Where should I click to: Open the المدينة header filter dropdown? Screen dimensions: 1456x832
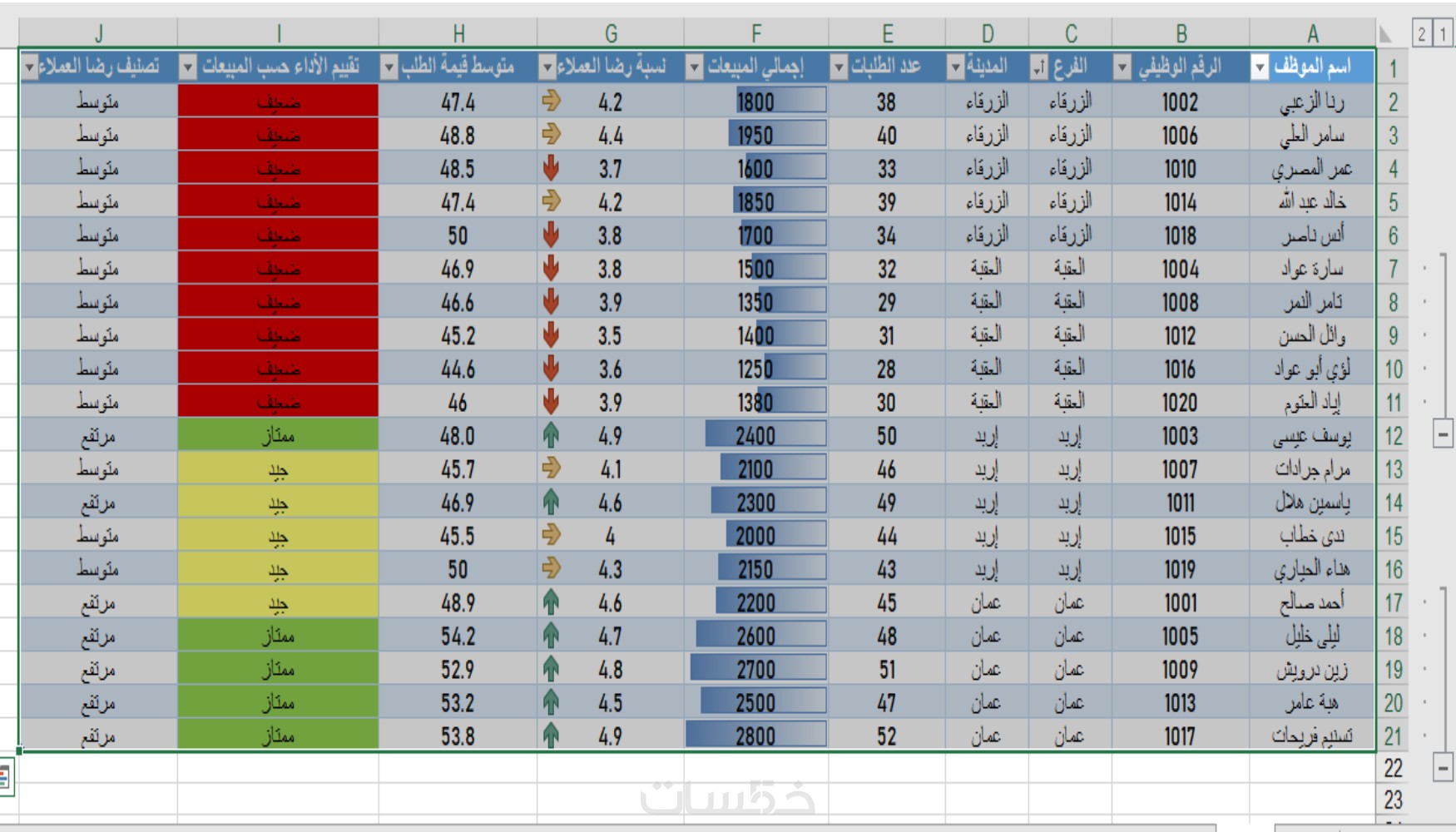955,67
